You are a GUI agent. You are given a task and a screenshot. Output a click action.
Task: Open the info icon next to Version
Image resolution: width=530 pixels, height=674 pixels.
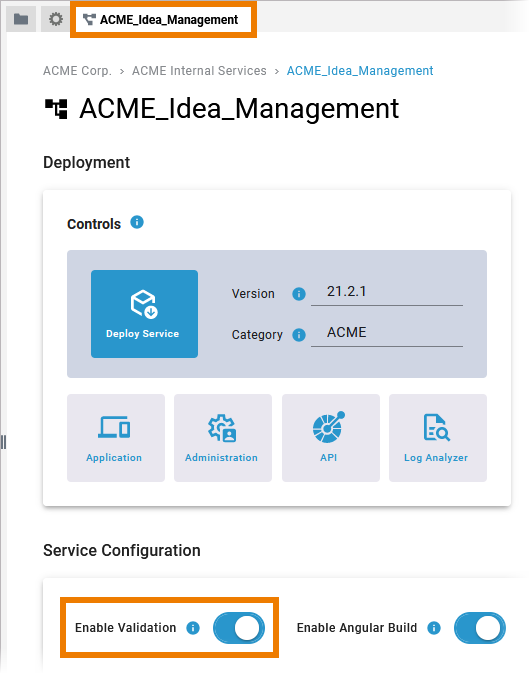[299, 294]
